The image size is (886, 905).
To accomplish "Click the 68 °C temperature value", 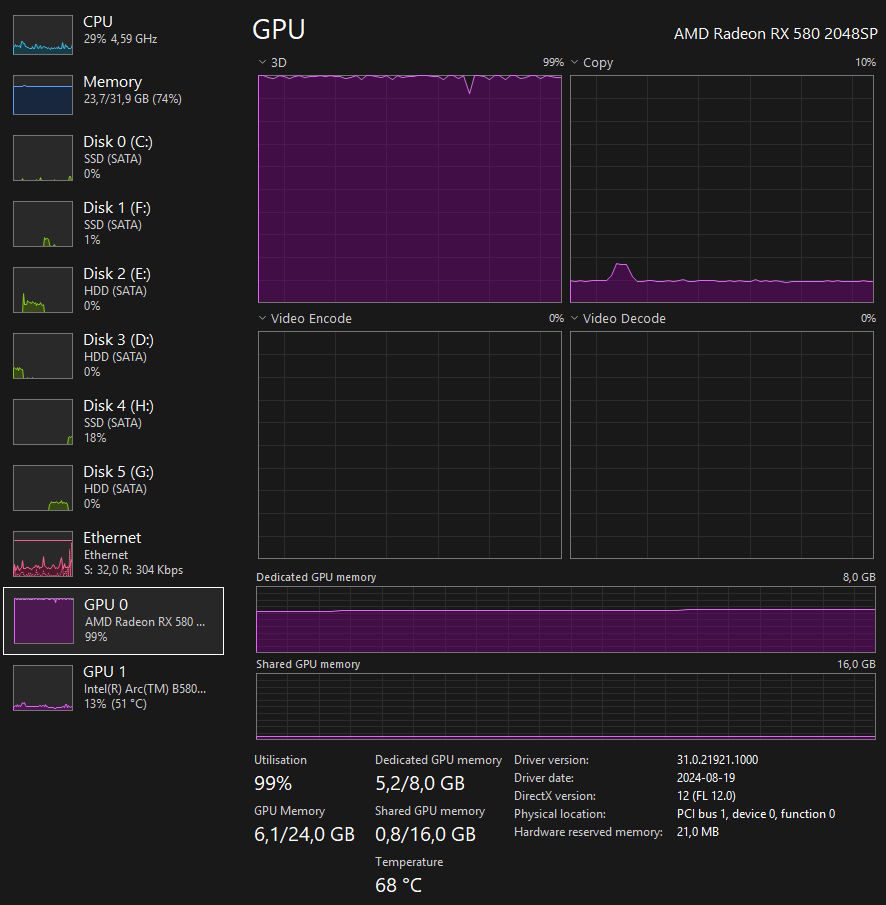I will [399, 885].
